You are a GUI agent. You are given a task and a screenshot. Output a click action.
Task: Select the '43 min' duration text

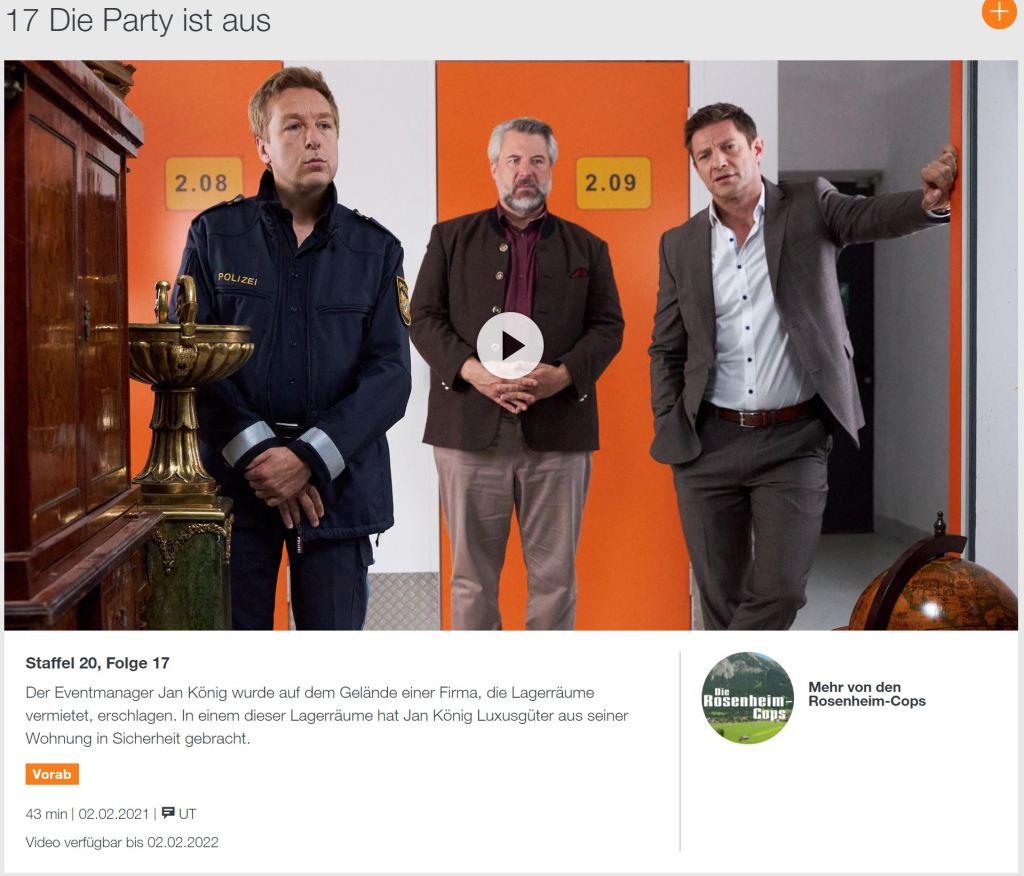point(46,814)
